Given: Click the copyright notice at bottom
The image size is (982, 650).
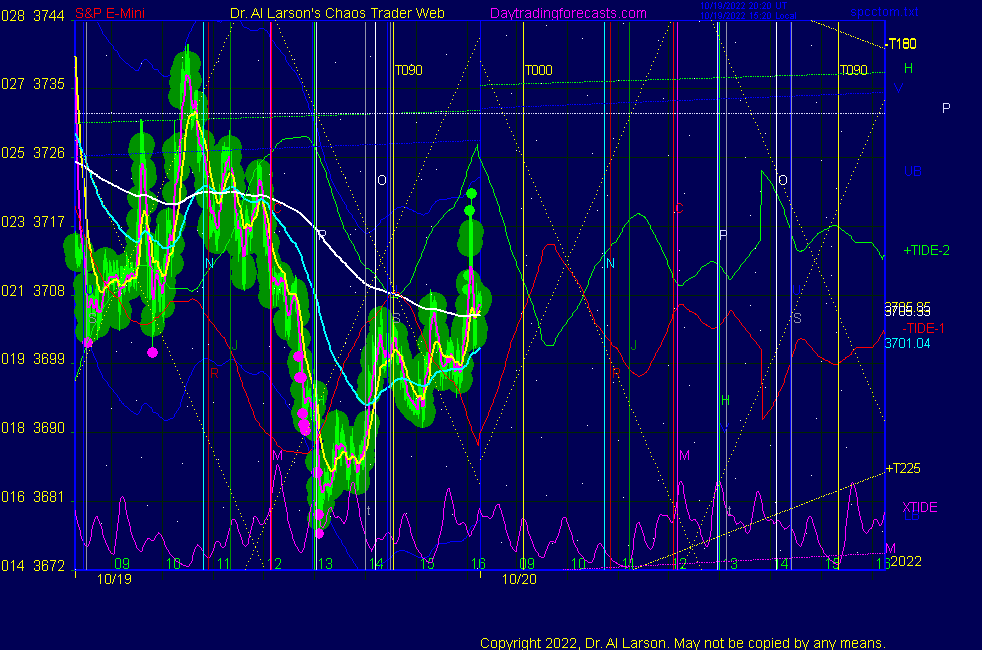Looking at the screenshot, I should tap(682, 643).
